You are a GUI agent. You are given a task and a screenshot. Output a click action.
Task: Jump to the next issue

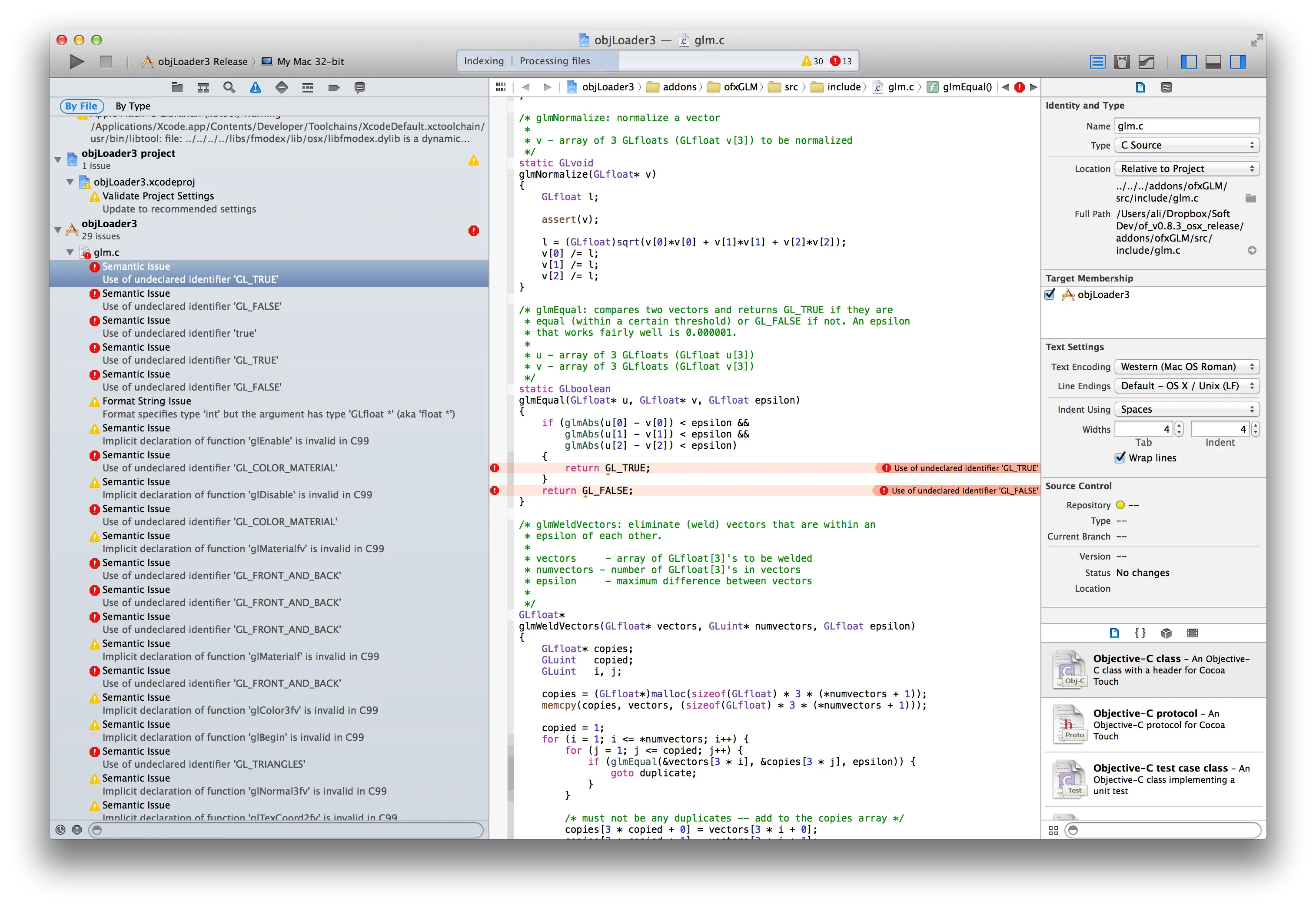[x=1034, y=87]
